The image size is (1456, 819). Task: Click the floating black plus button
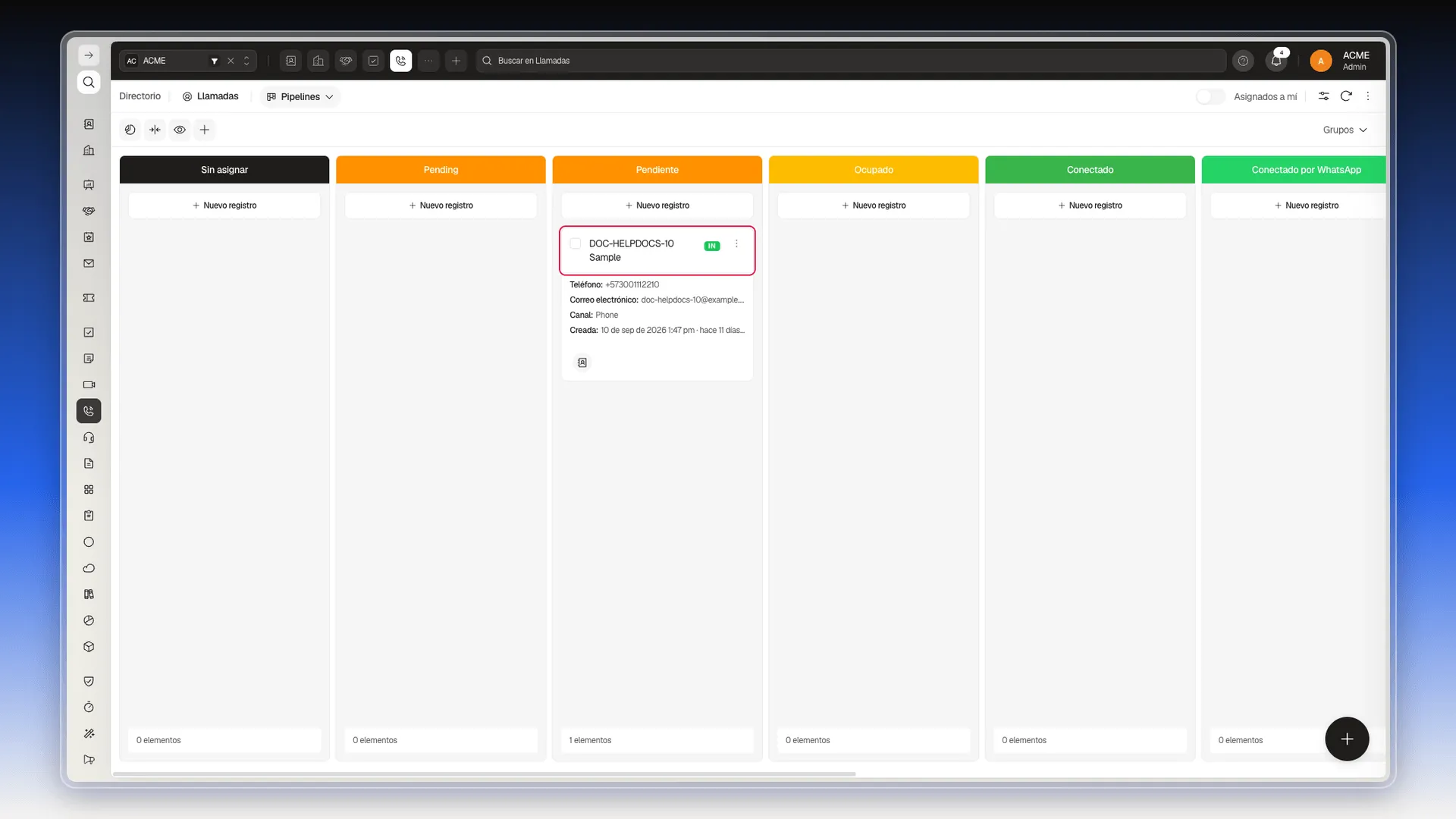coord(1347,739)
